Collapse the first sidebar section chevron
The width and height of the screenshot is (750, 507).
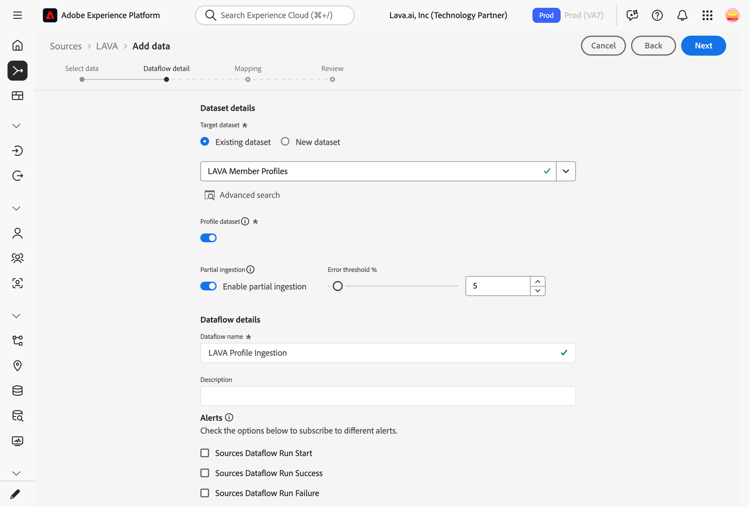(x=16, y=126)
